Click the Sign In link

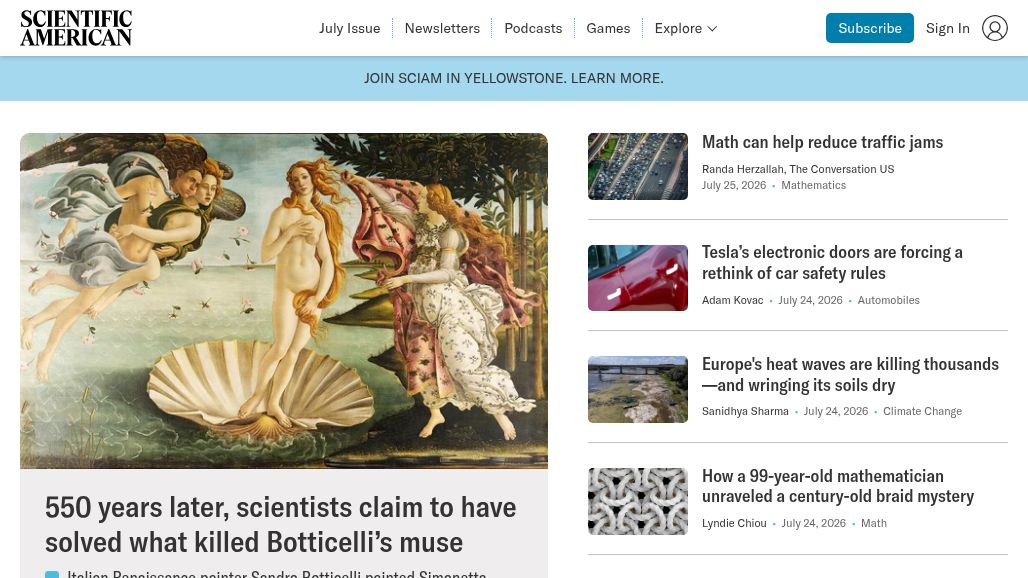(947, 28)
